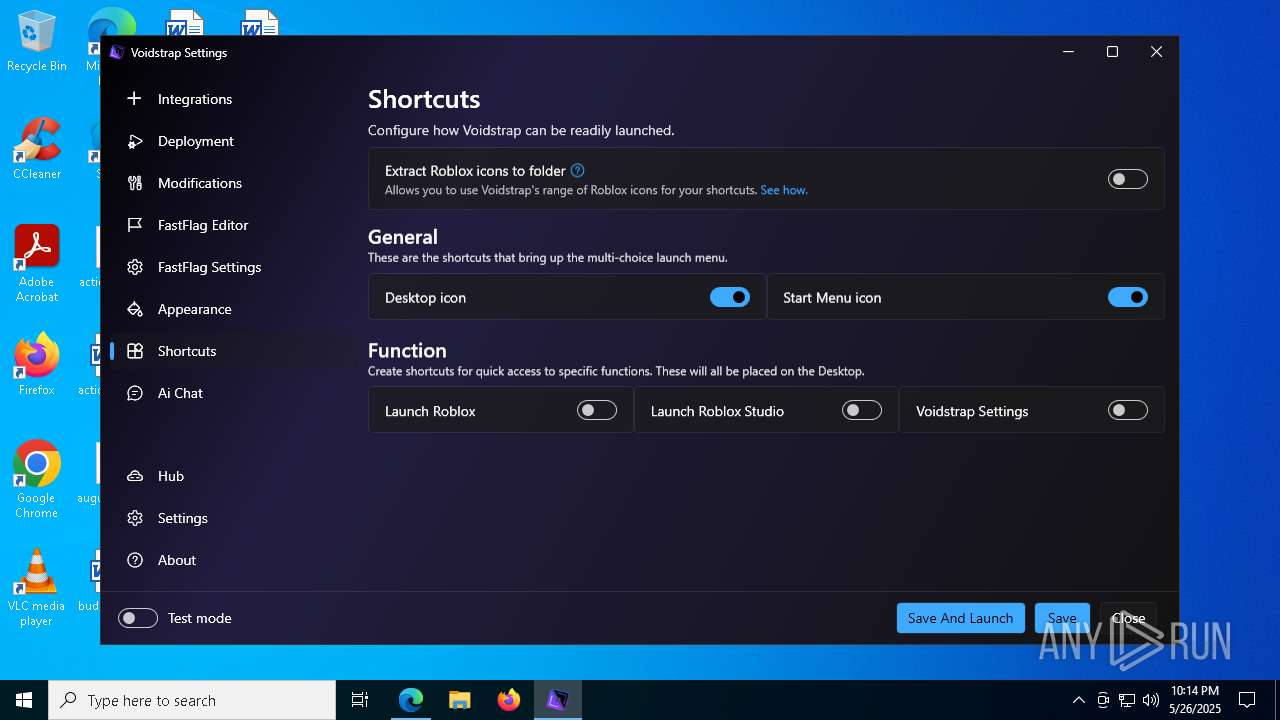The image size is (1280, 720).
Task: Click the Deployment icon in sidebar
Action: coord(135,141)
